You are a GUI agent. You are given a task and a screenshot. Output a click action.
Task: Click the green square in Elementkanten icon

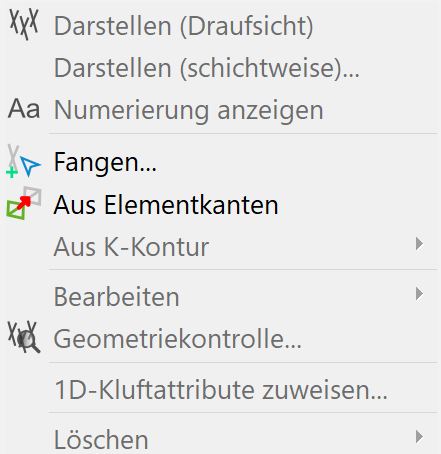[16, 210]
